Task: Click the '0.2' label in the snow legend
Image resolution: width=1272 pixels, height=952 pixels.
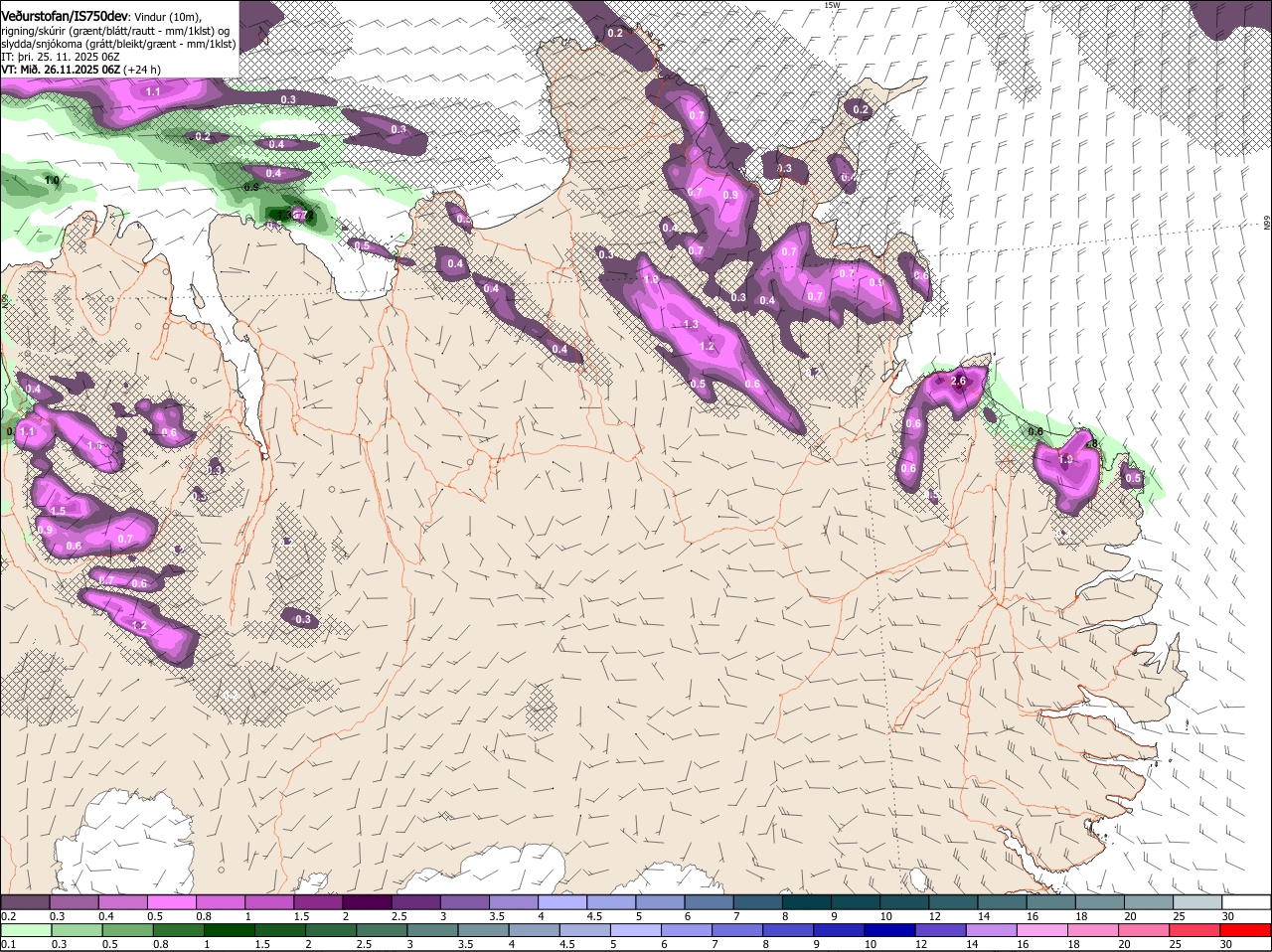Action: (8, 915)
